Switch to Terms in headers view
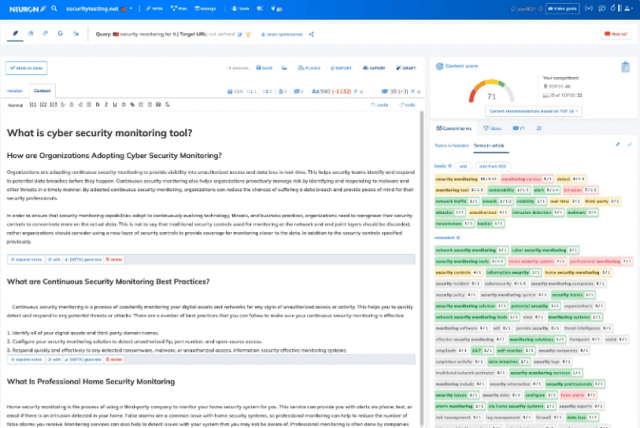The image size is (640, 428). click(x=452, y=145)
